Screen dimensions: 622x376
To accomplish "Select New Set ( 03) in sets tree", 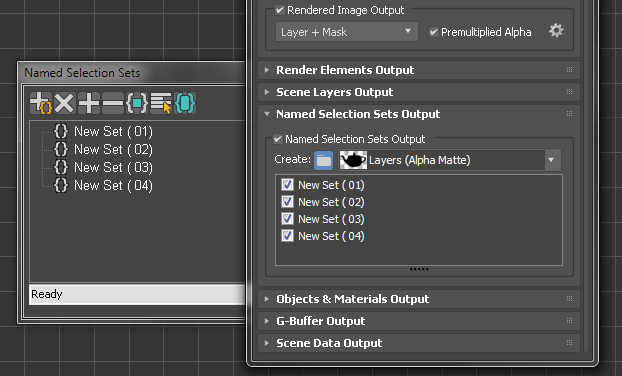I will click(113, 167).
